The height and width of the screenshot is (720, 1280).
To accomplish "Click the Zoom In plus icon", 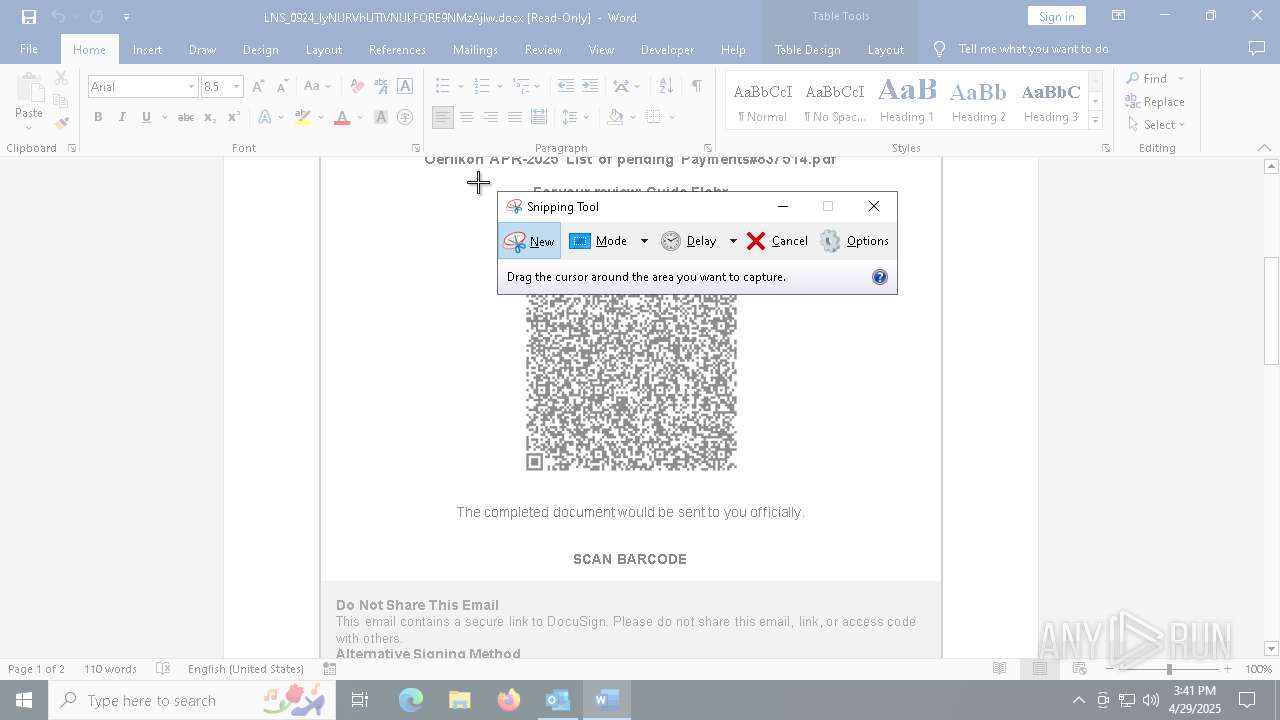I will 1228,669.
